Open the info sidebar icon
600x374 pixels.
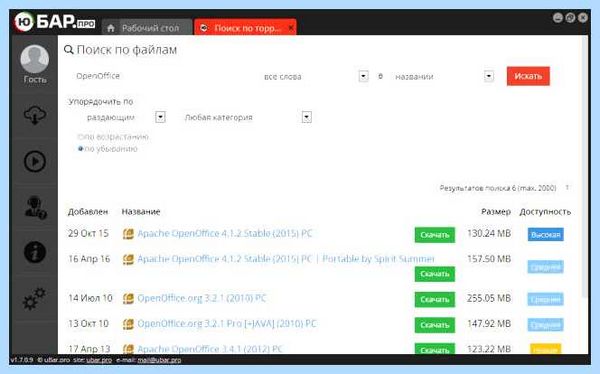coord(35,252)
